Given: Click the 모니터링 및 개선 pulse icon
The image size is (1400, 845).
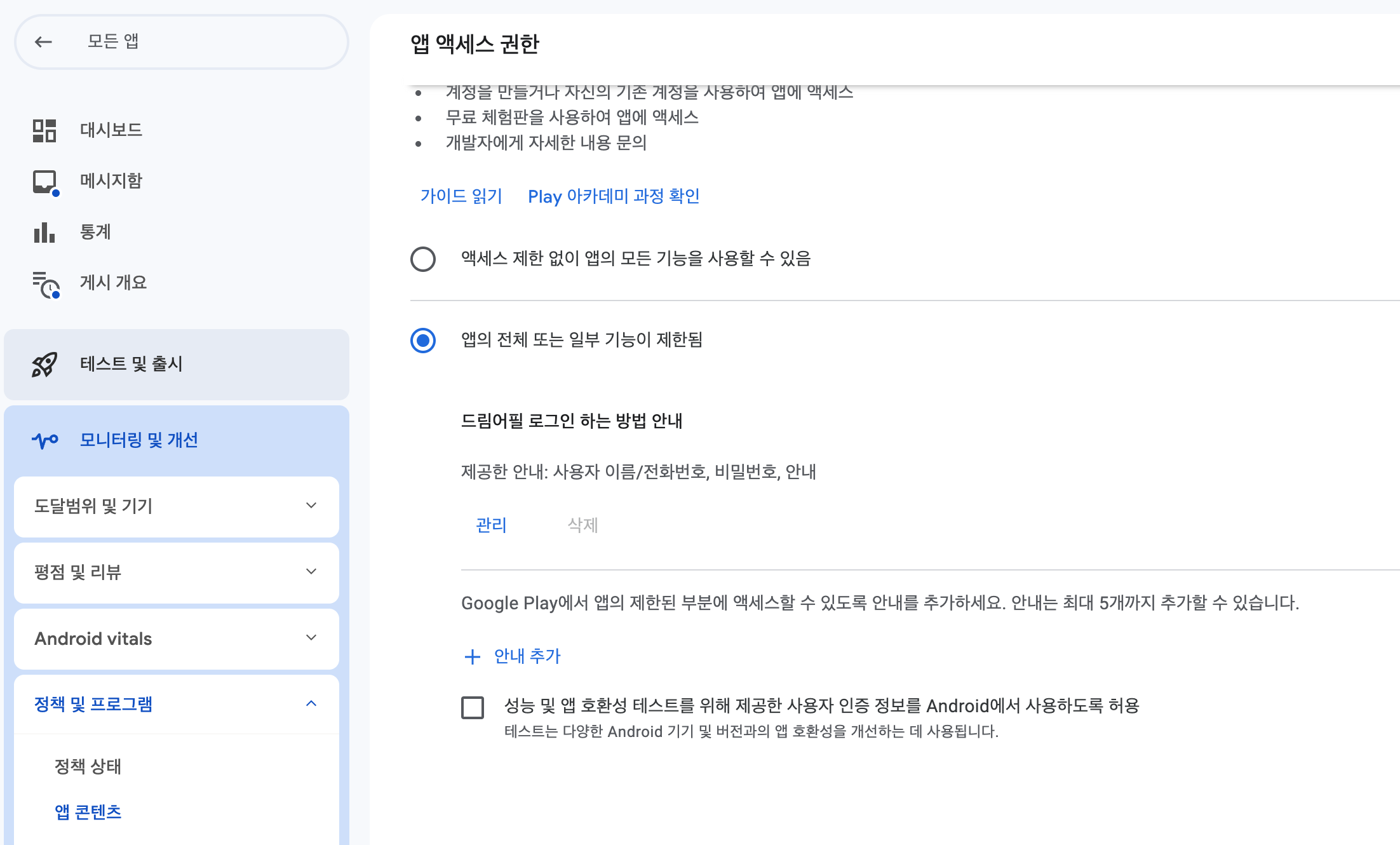Looking at the screenshot, I should 44,440.
